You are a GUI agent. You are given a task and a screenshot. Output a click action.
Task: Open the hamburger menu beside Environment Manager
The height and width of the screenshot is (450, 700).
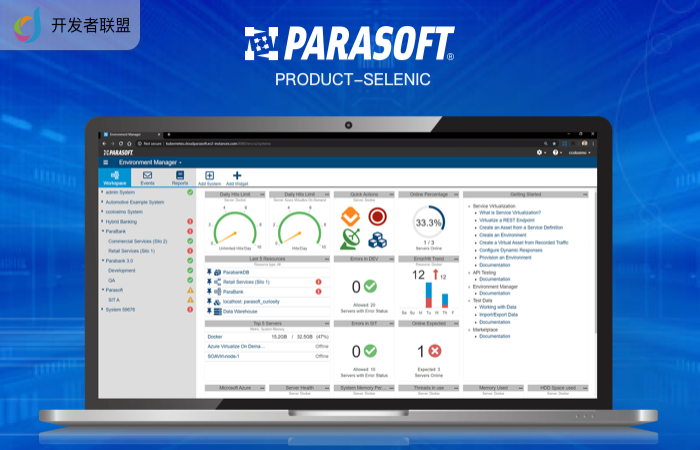point(106,162)
